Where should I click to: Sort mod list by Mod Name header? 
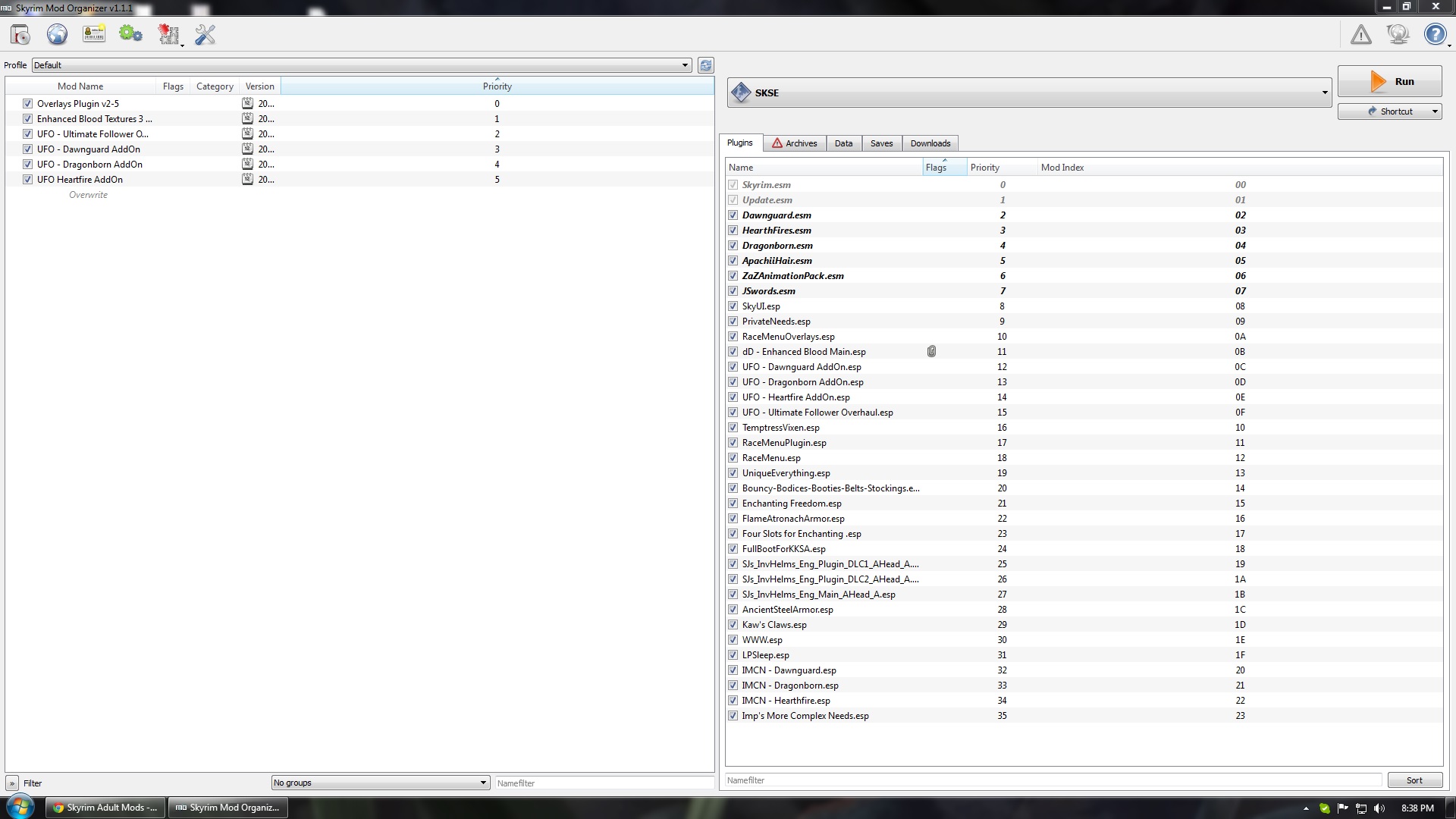coord(80,86)
